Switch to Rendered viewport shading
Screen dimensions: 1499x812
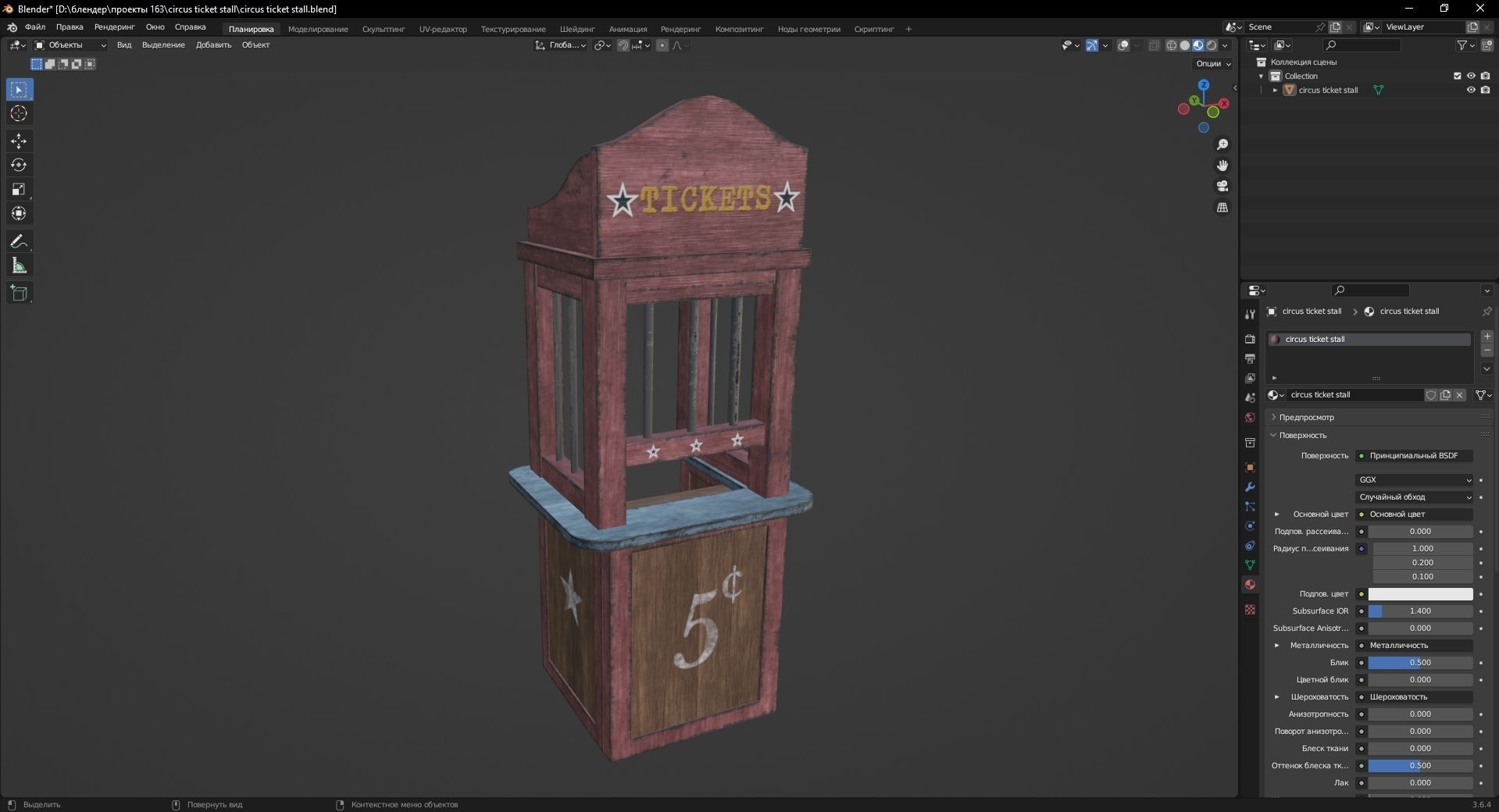coord(1211,45)
